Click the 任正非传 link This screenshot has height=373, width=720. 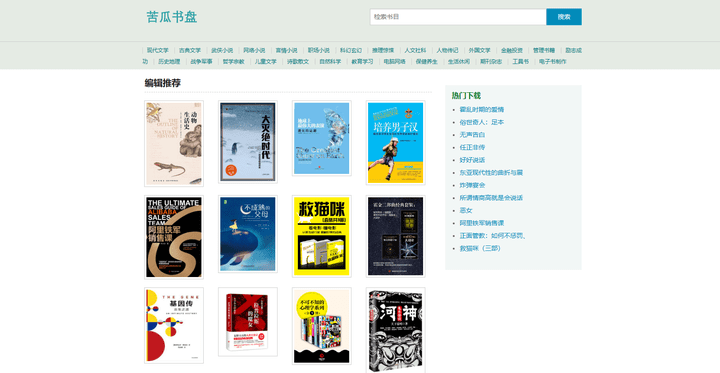coord(472,147)
